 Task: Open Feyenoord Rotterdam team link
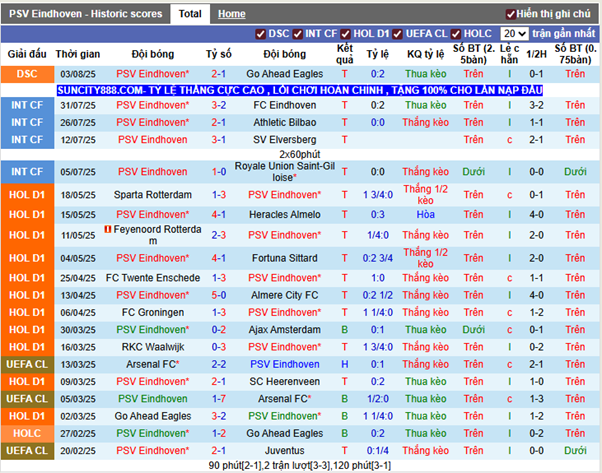click(157, 235)
